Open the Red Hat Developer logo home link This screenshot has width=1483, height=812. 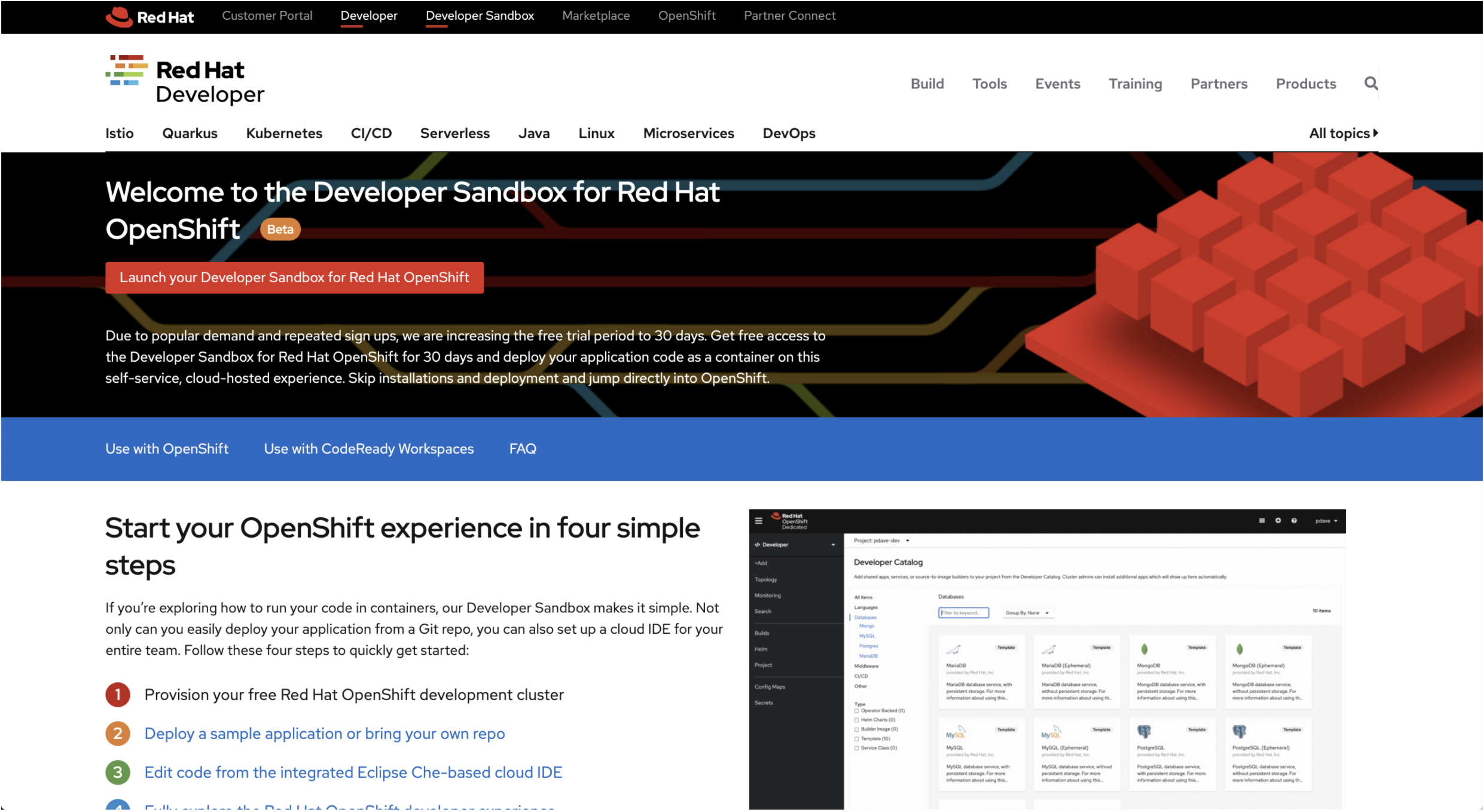tap(185, 80)
